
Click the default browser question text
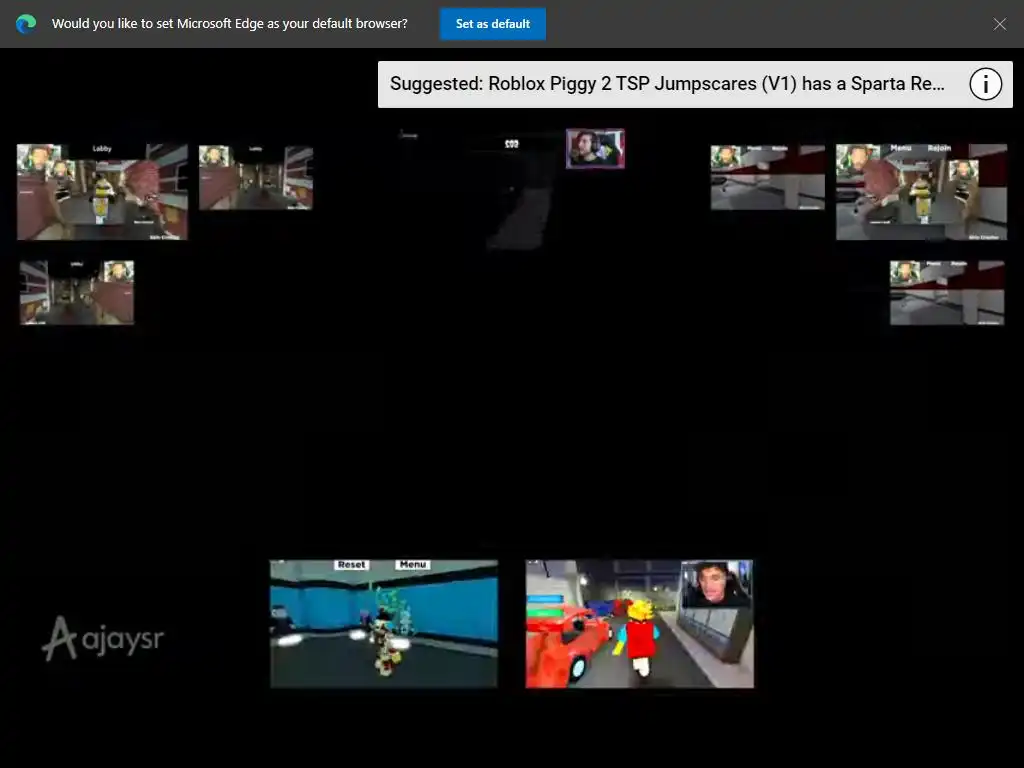coord(229,24)
